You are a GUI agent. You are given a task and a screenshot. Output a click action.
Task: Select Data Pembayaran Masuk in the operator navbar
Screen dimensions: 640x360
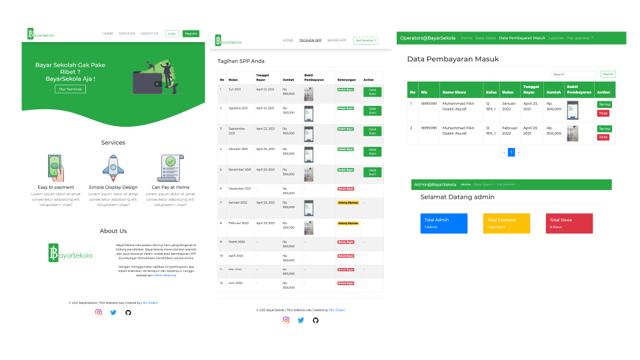[522, 38]
